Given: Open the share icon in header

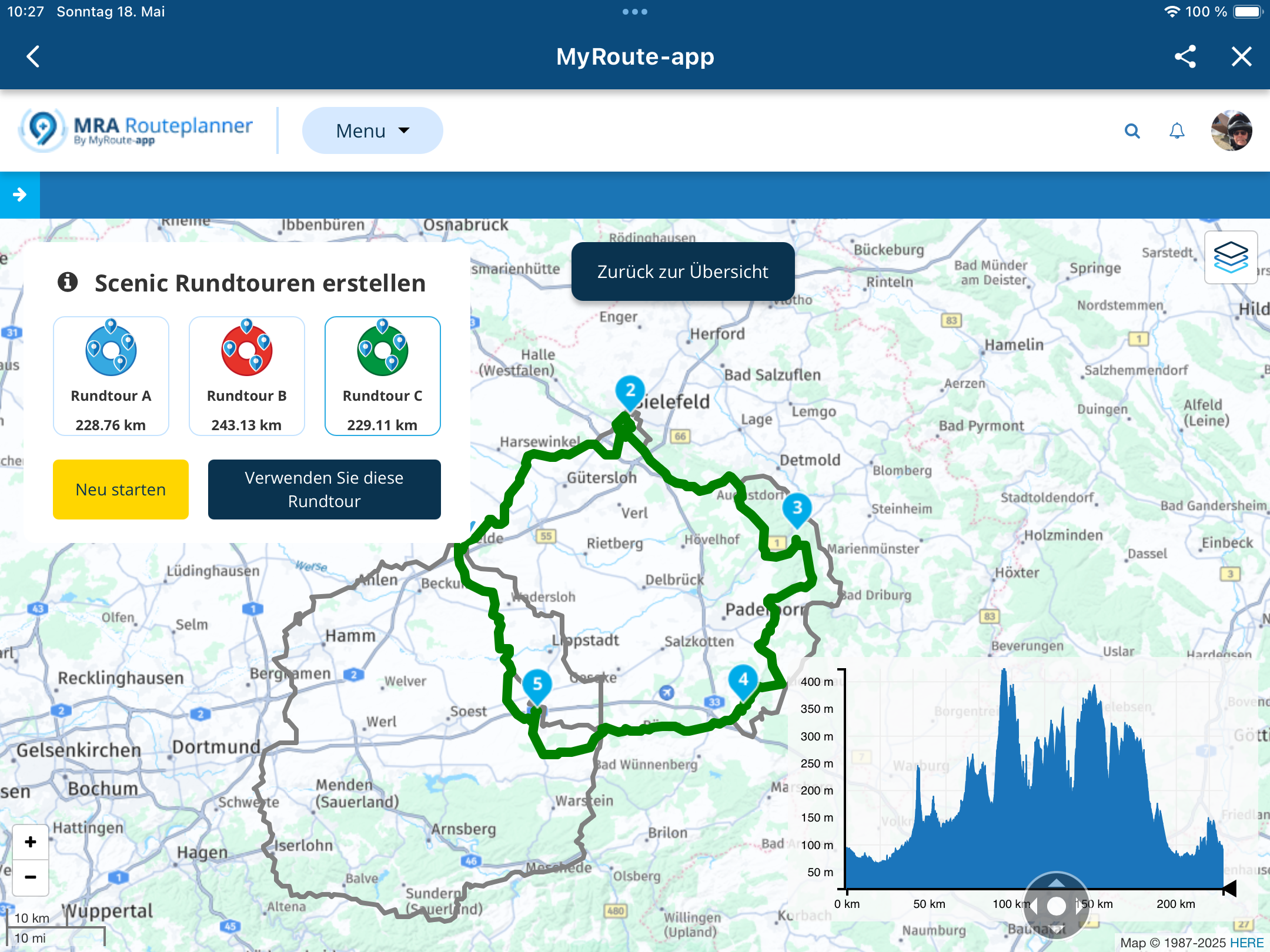Looking at the screenshot, I should tap(1185, 57).
